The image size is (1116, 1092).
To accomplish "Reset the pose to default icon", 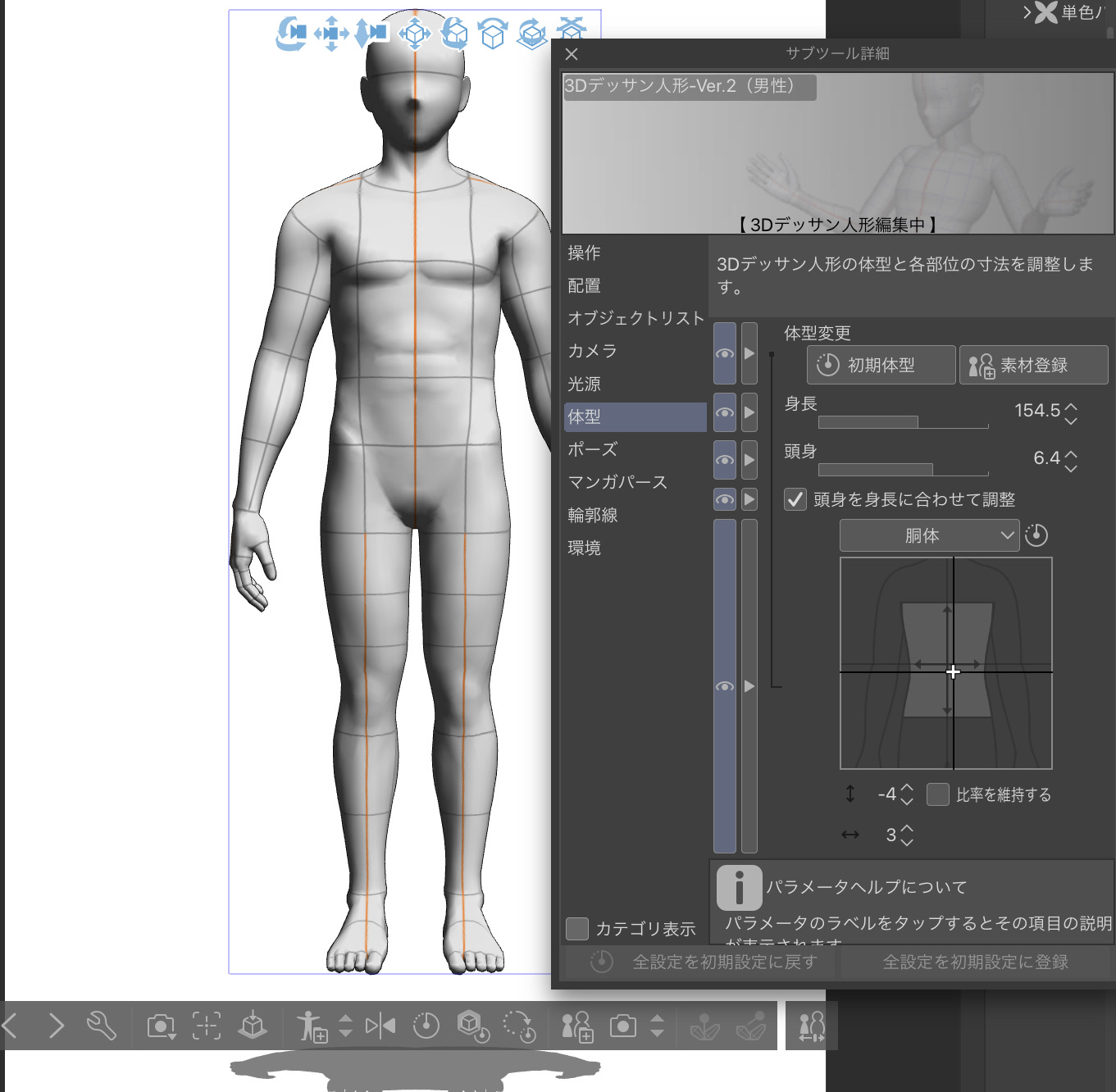I will (426, 1026).
